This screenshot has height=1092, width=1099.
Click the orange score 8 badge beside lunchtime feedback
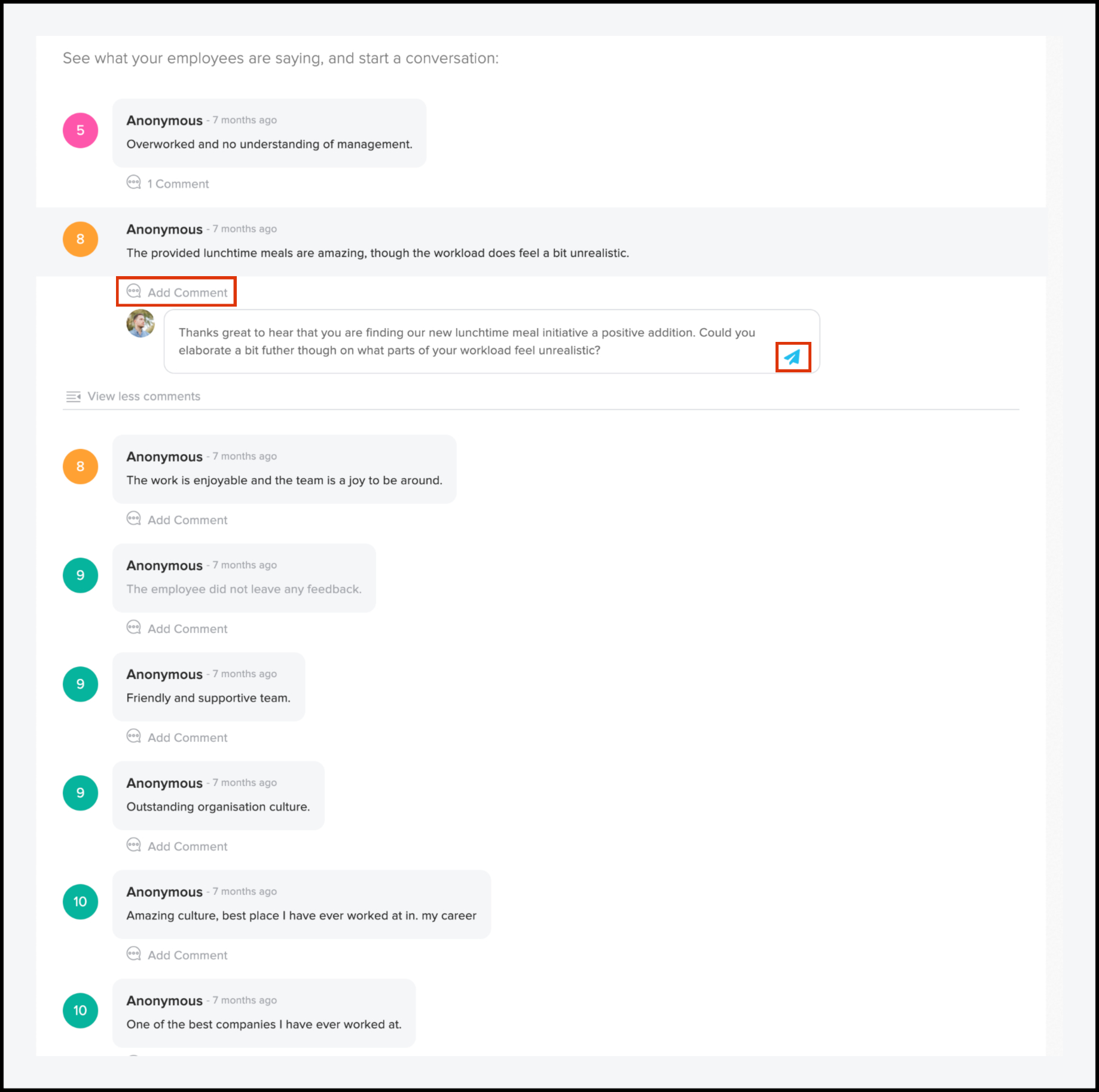(80, 239)
